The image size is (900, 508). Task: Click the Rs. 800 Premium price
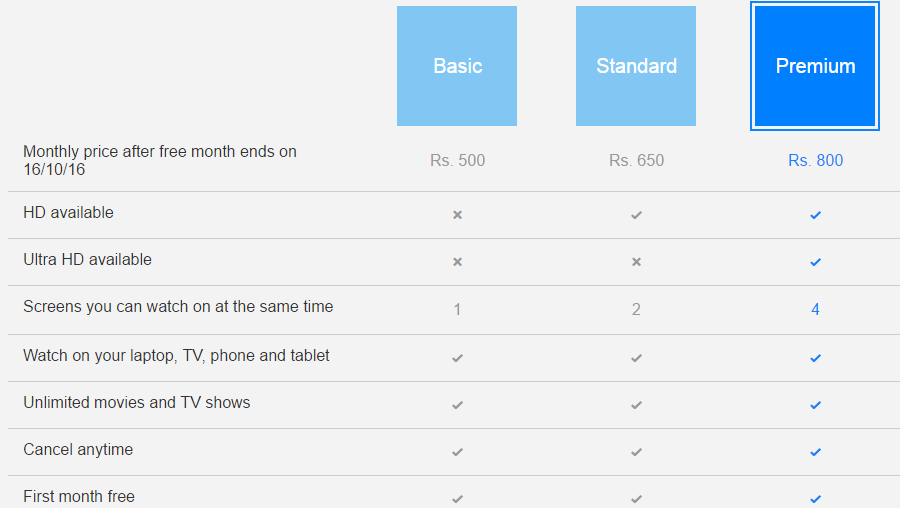[x=815, y=160]
